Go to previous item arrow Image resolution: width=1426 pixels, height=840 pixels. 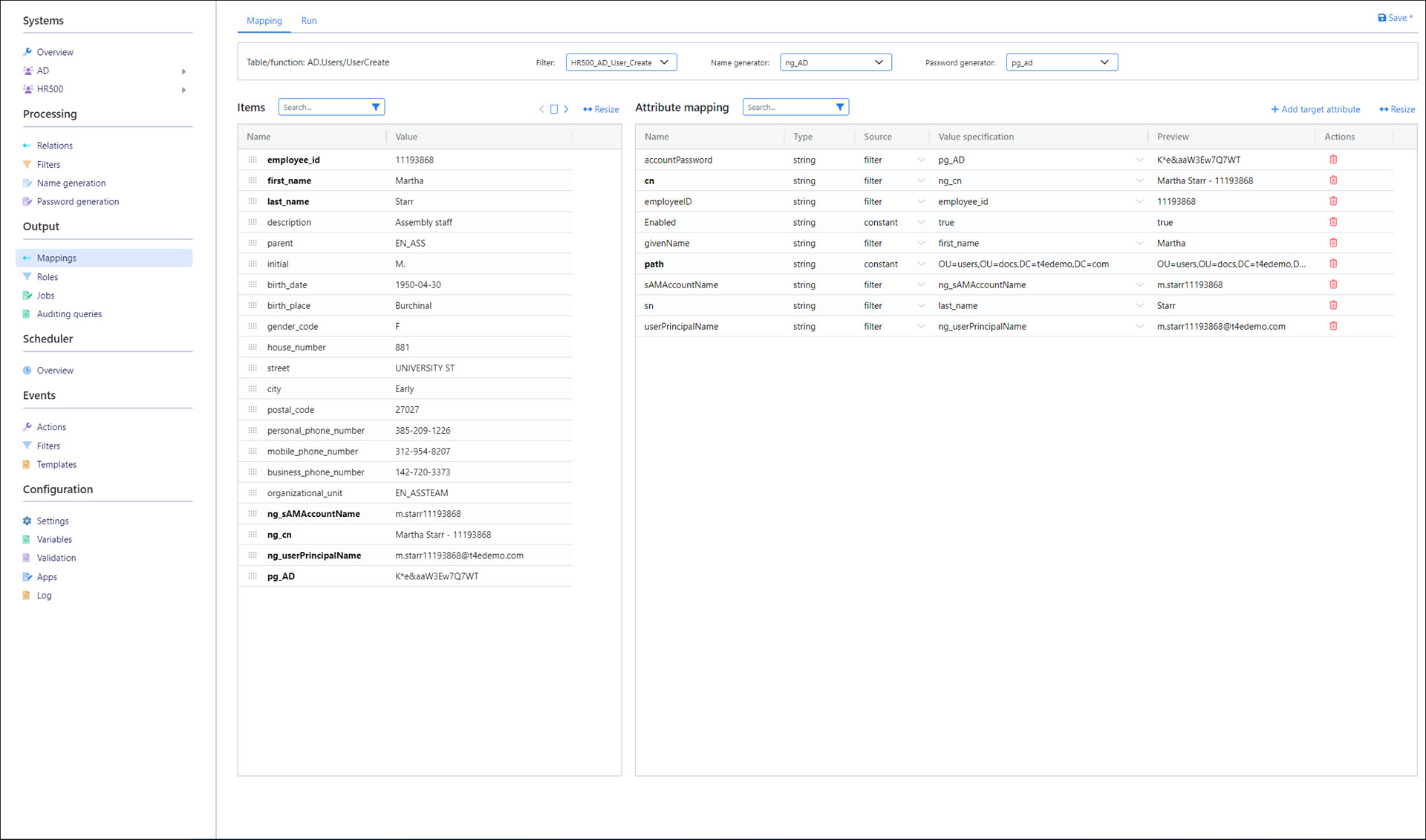point(541,109)
